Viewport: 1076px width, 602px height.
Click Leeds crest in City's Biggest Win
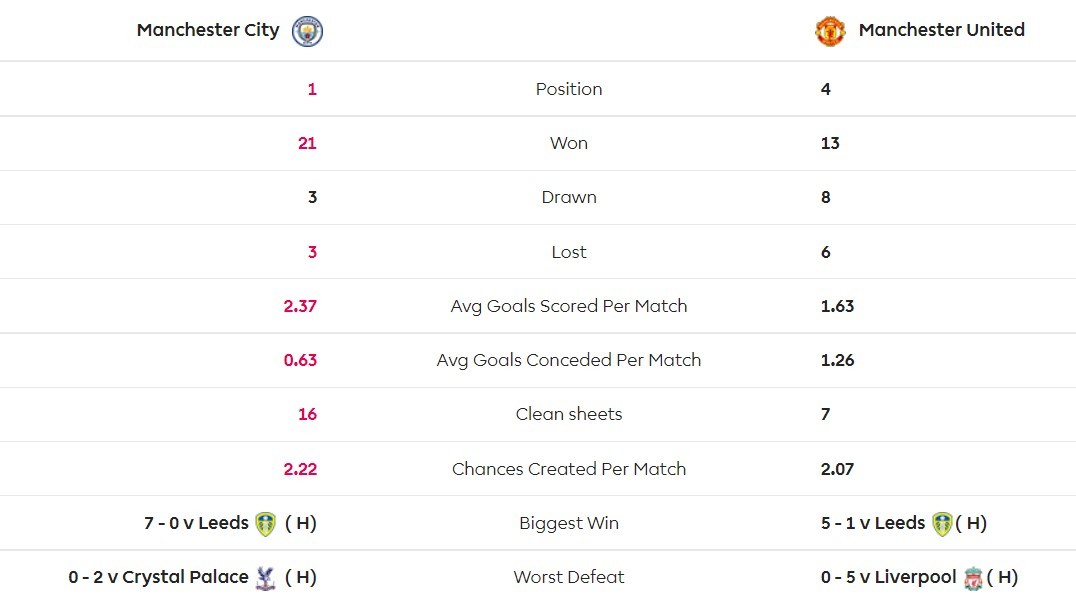point(265,524)
